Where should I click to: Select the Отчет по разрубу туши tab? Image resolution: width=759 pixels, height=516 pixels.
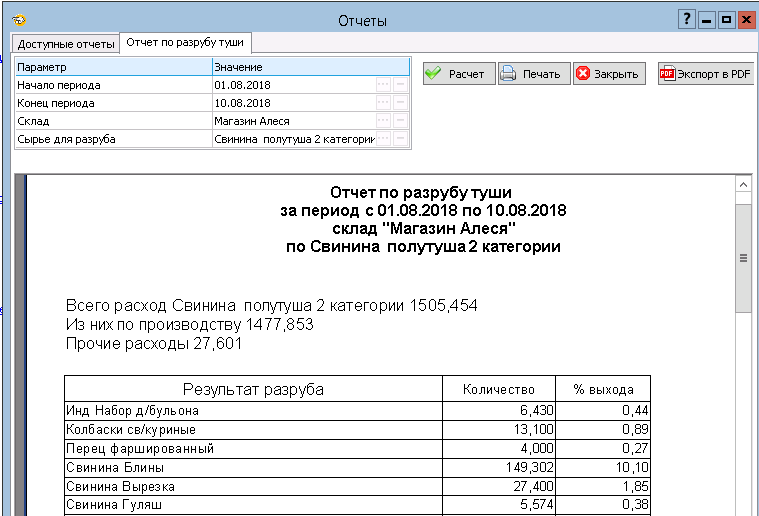tap(185, 43)
